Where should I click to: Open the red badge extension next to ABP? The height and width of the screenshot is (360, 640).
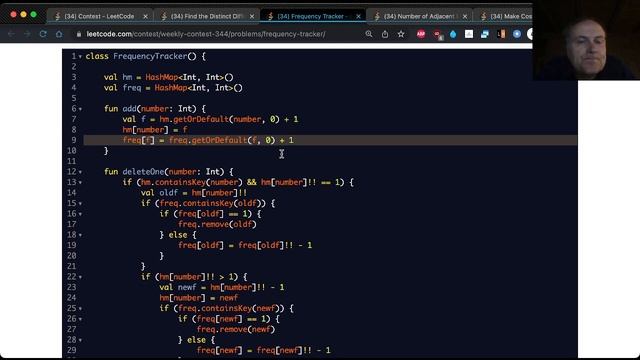coord(438,35)
